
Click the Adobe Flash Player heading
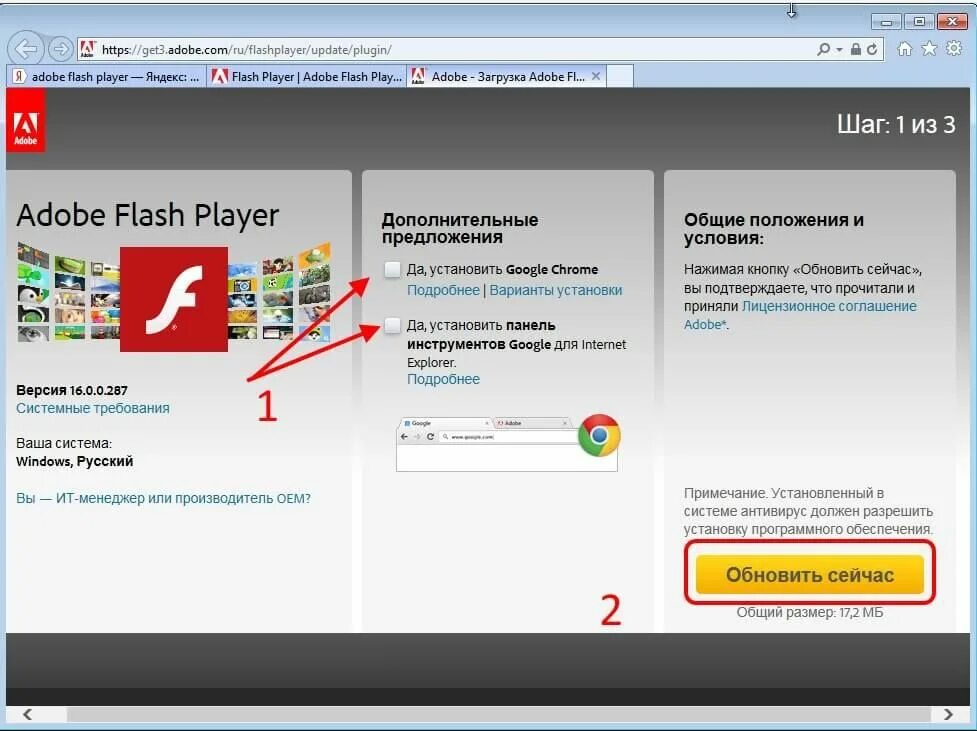point(148,215)
